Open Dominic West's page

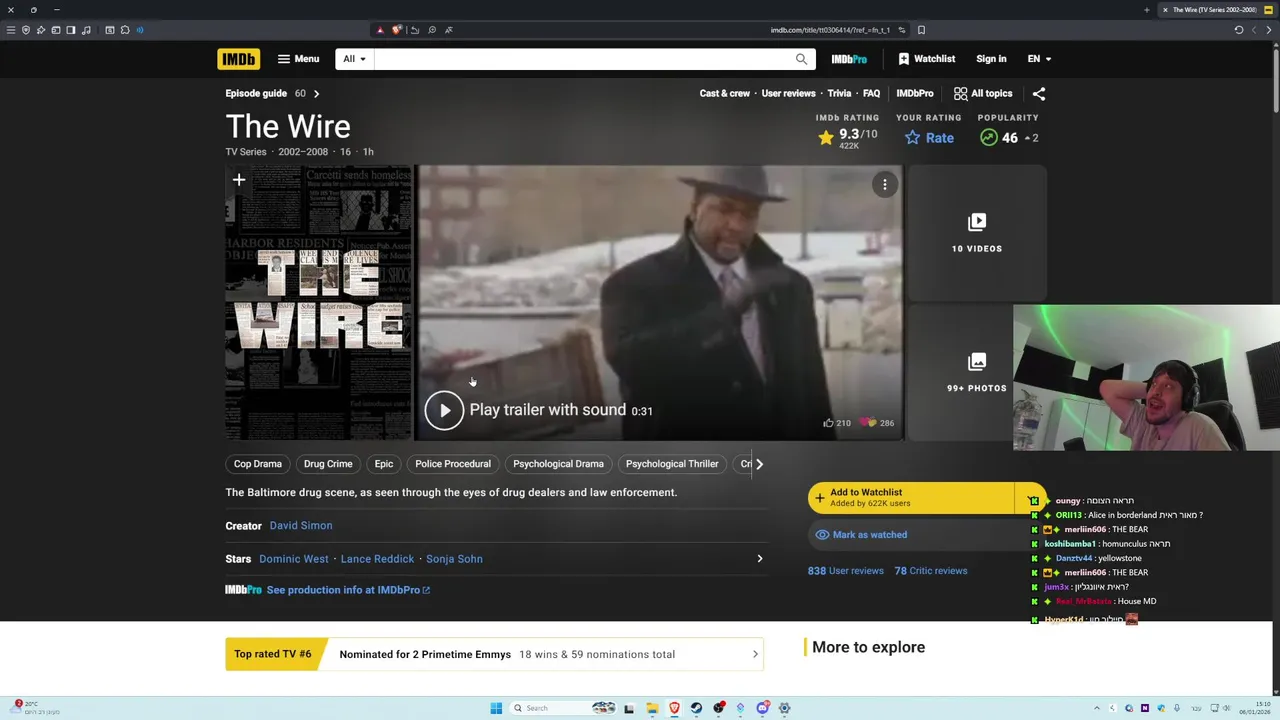[294, 559]
